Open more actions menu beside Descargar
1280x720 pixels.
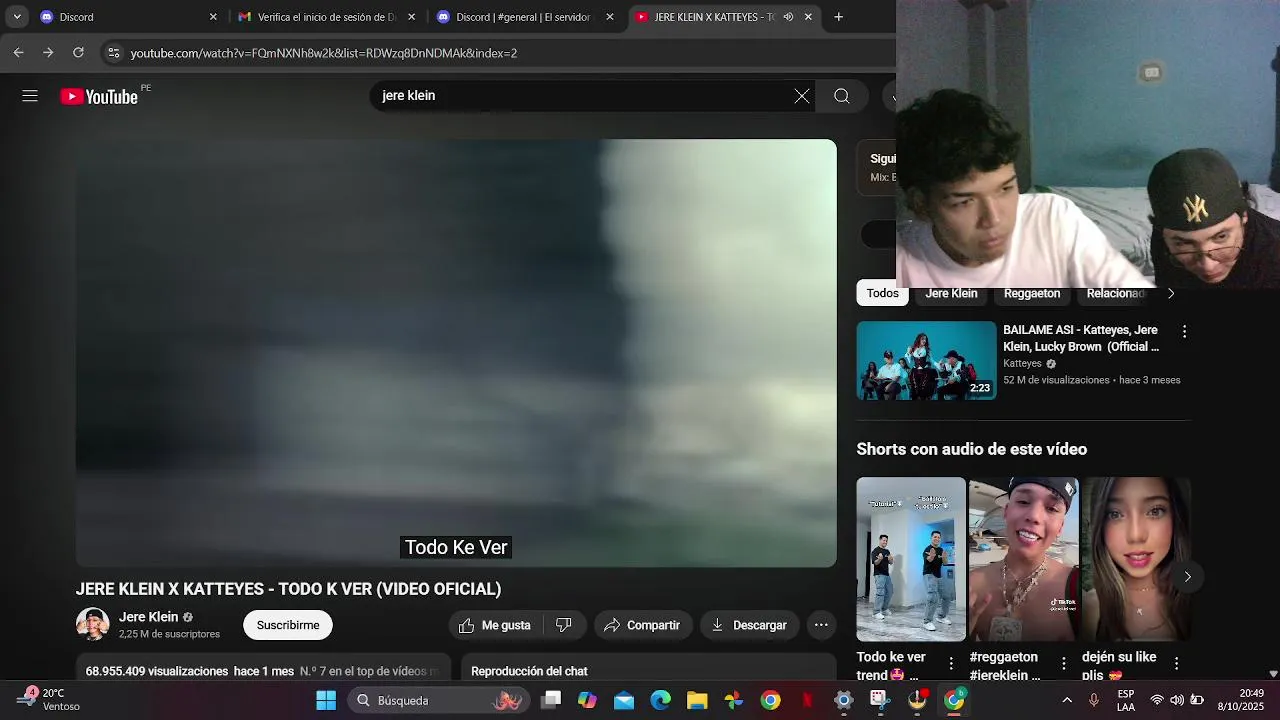click(821, 625)
